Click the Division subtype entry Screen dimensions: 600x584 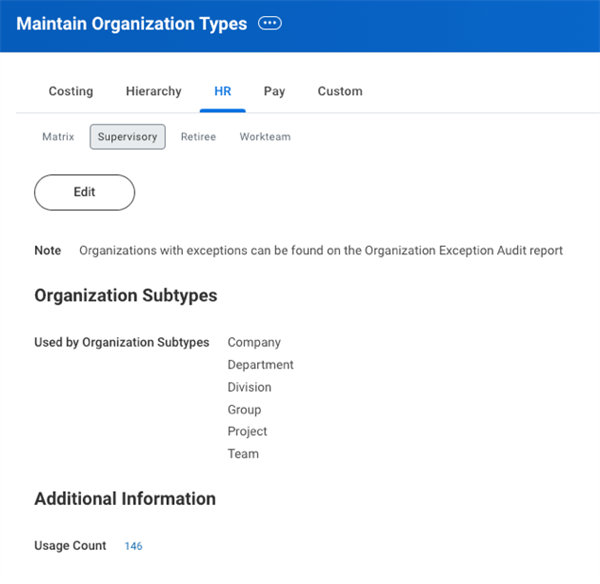[249, 387]
